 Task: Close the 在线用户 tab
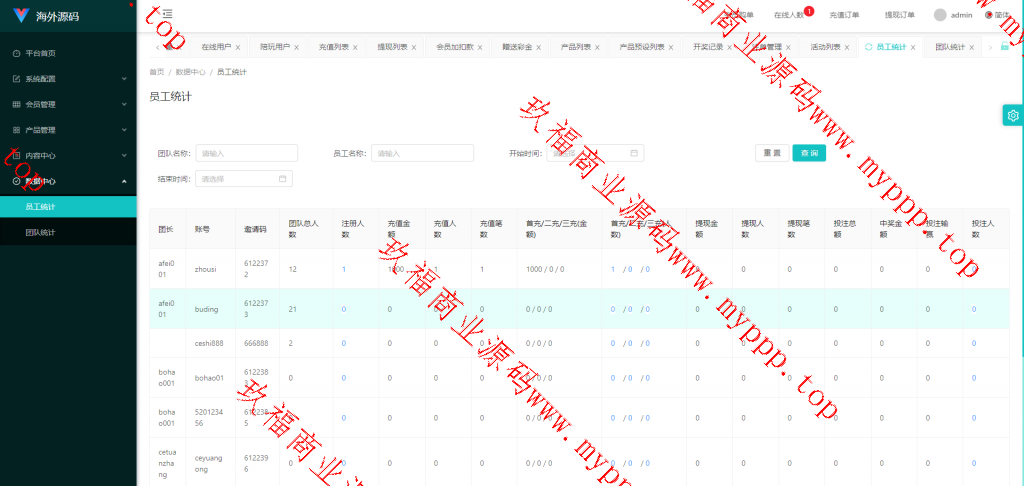click(x=238, y=48)
